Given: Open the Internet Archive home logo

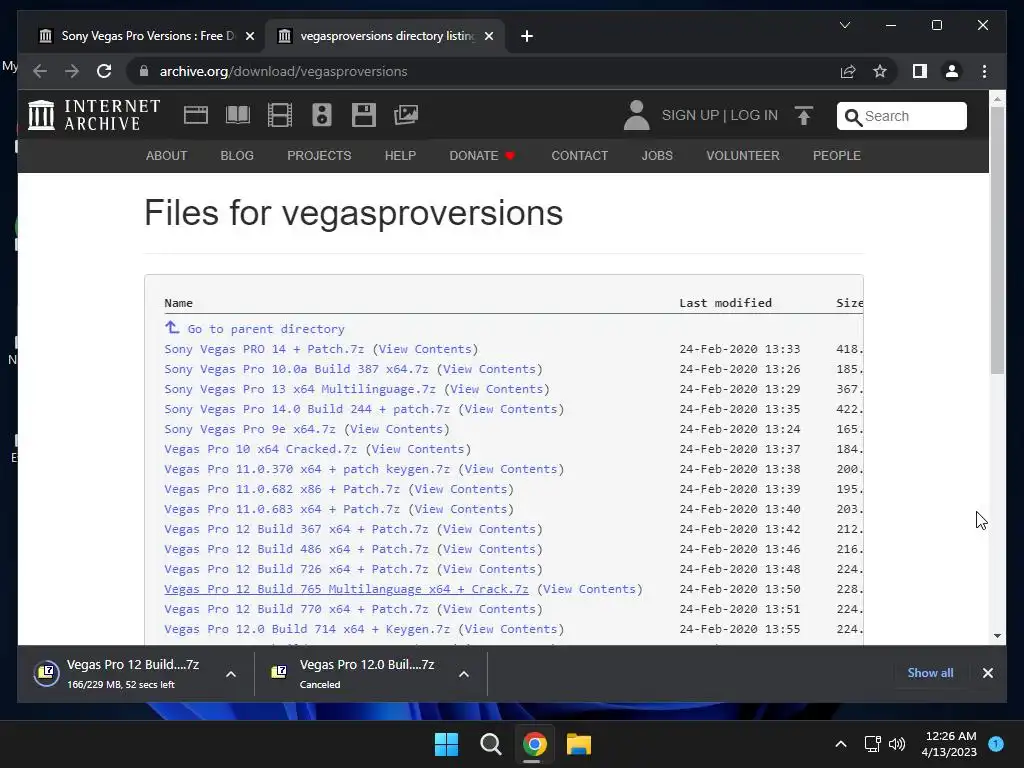Looking at the screenshot, I should point(94,115).
